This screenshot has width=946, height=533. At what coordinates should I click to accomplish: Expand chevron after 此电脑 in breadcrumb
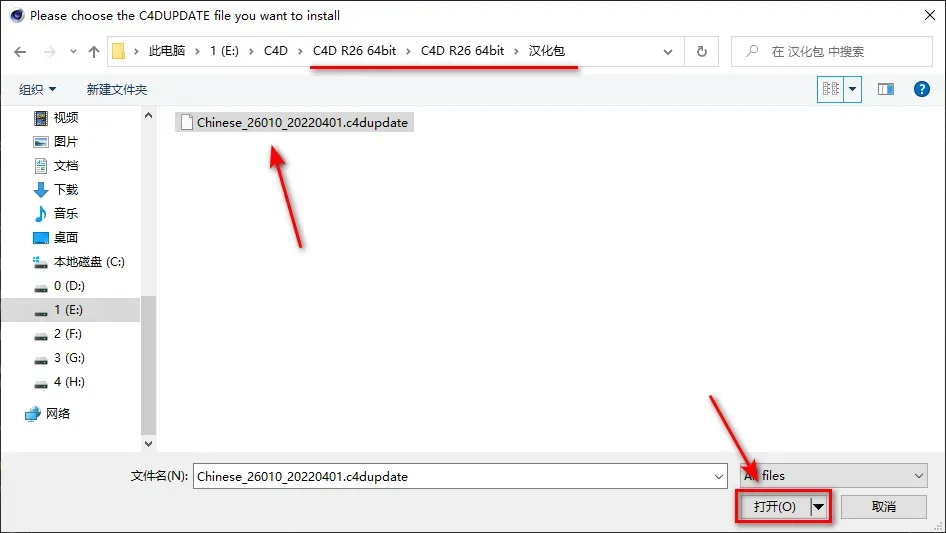pos(197,52)
